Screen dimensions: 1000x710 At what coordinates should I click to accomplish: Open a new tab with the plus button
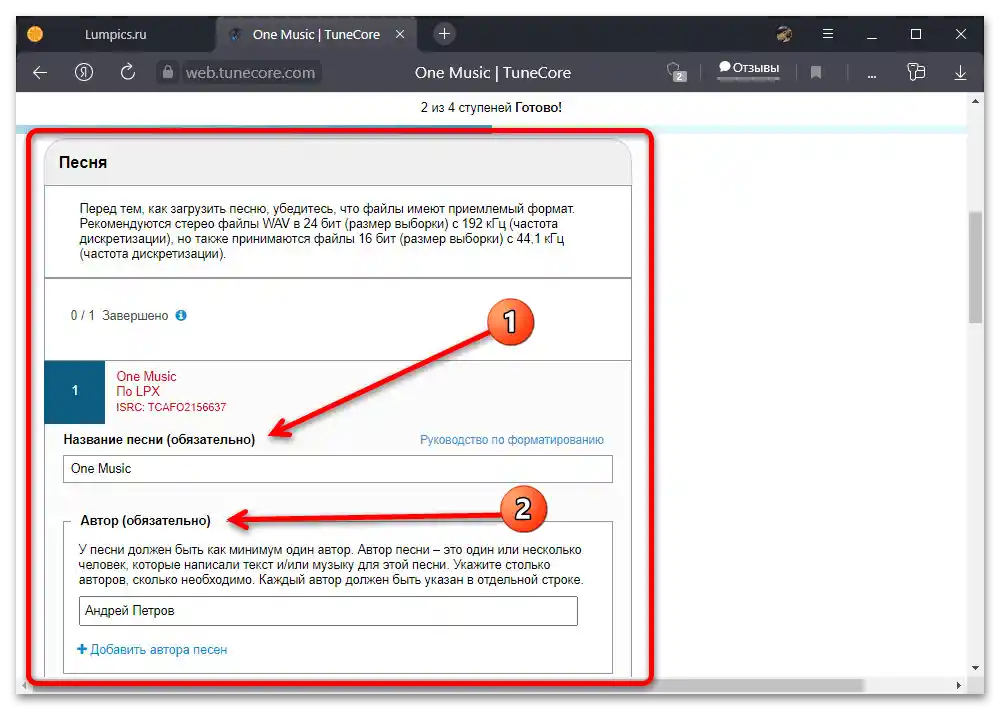445,34
